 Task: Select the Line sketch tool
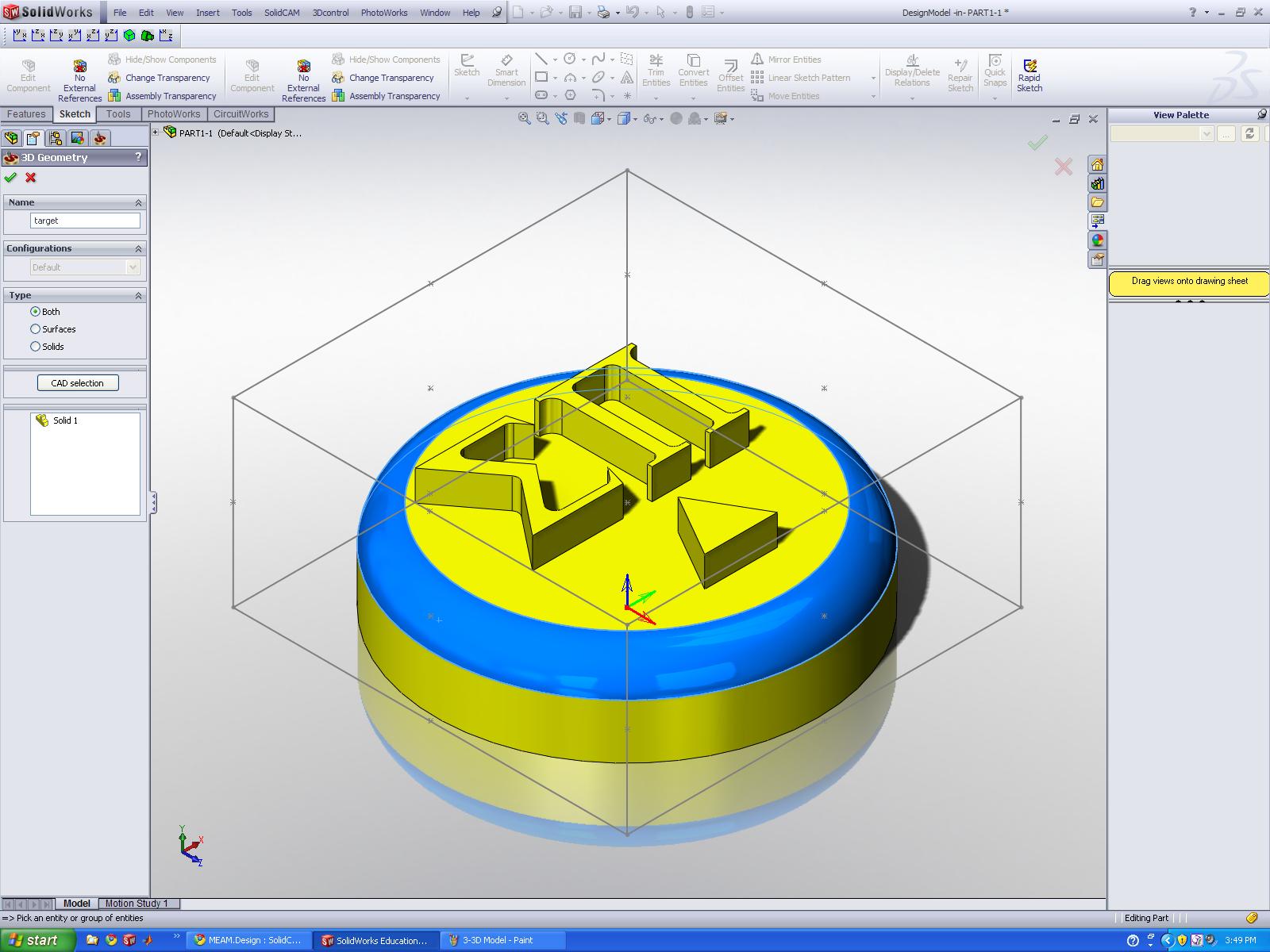[x=541, y=59]
